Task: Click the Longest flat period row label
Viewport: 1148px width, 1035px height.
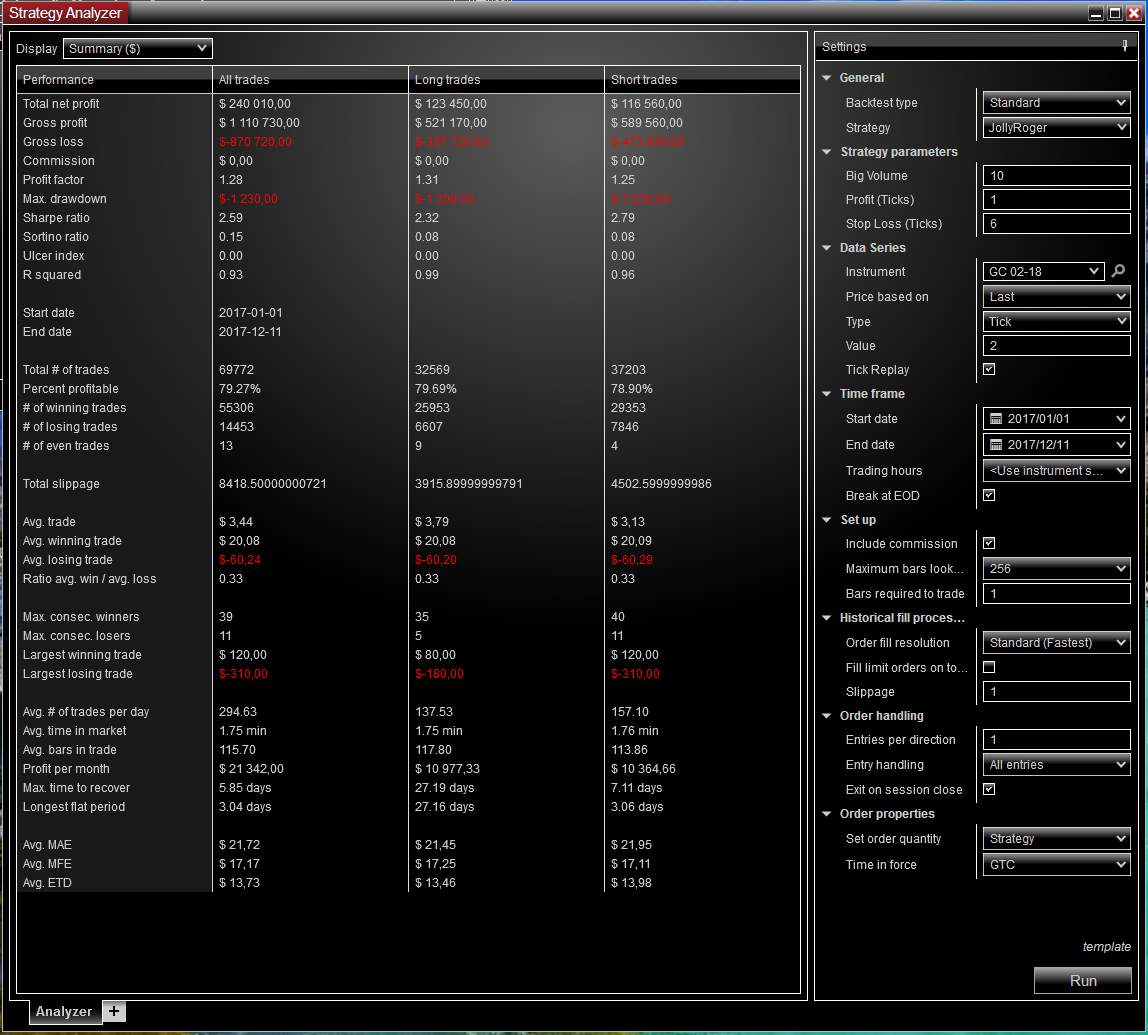Action: pos(74,807)
